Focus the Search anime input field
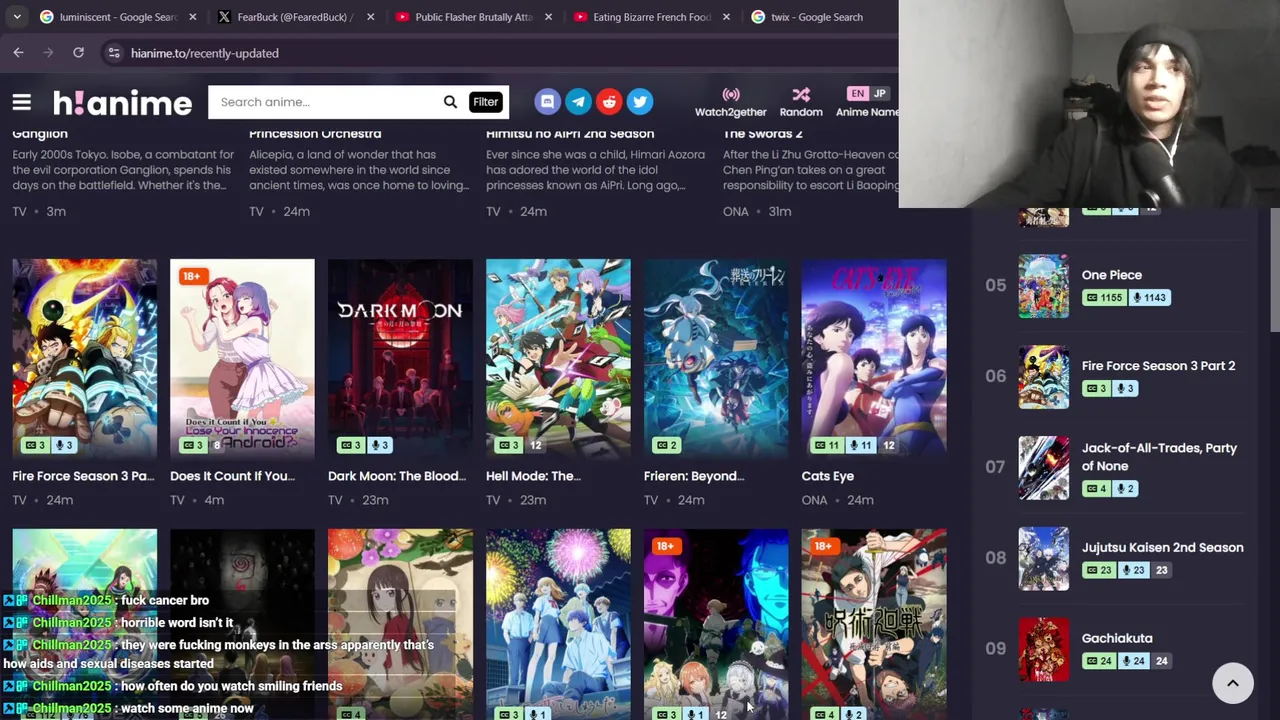1280x720 pixels. 325,102
